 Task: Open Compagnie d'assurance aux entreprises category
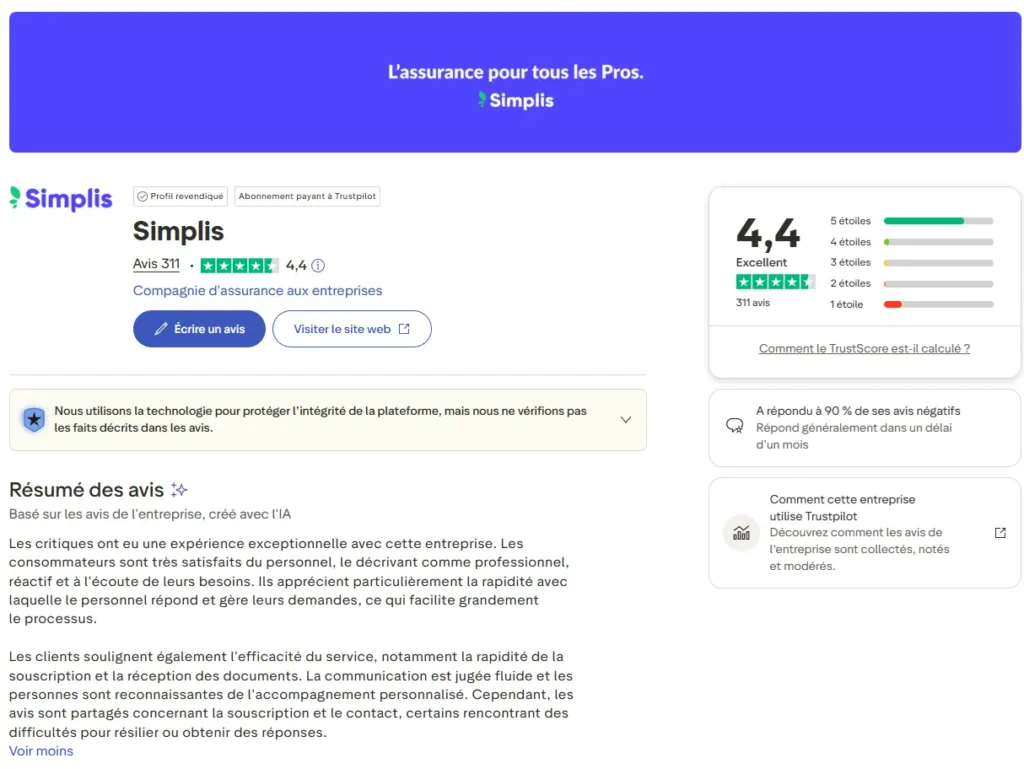coord(257,291)
